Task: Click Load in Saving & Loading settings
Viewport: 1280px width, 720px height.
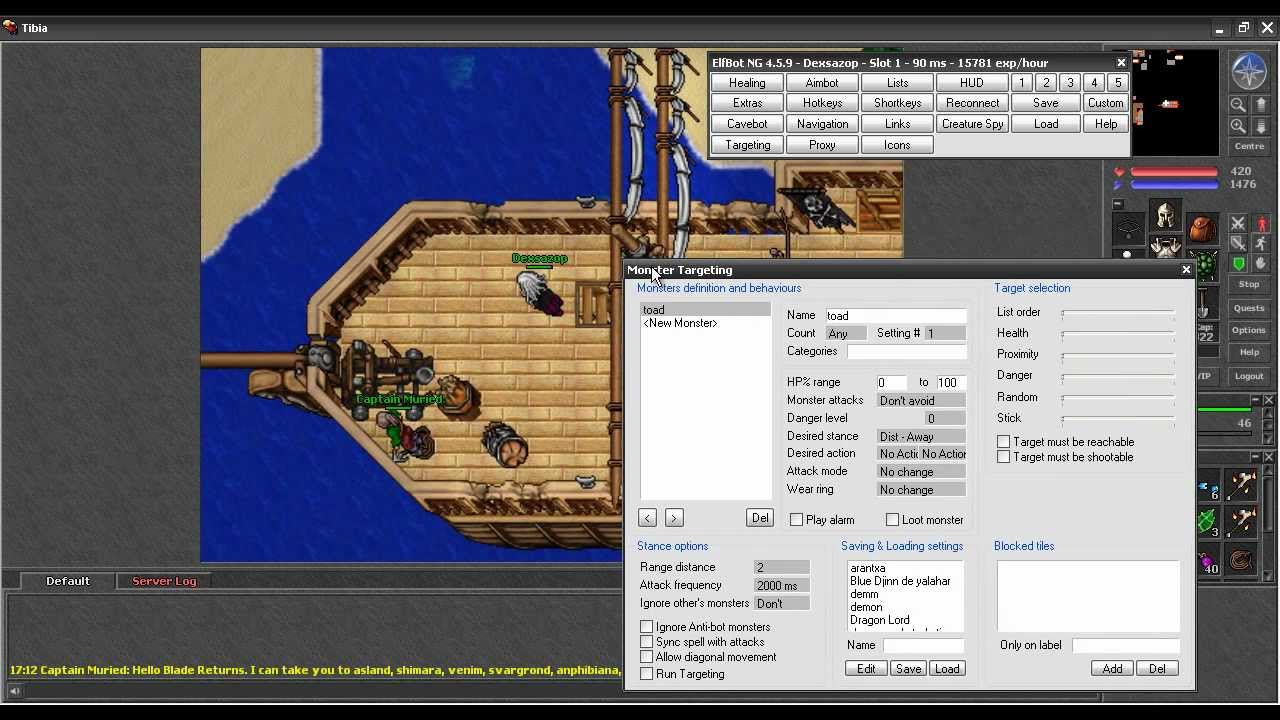Action: [947, 669]
